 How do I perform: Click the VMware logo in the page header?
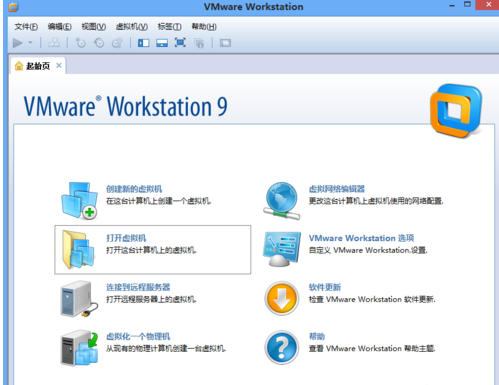[x=456, y=111]
